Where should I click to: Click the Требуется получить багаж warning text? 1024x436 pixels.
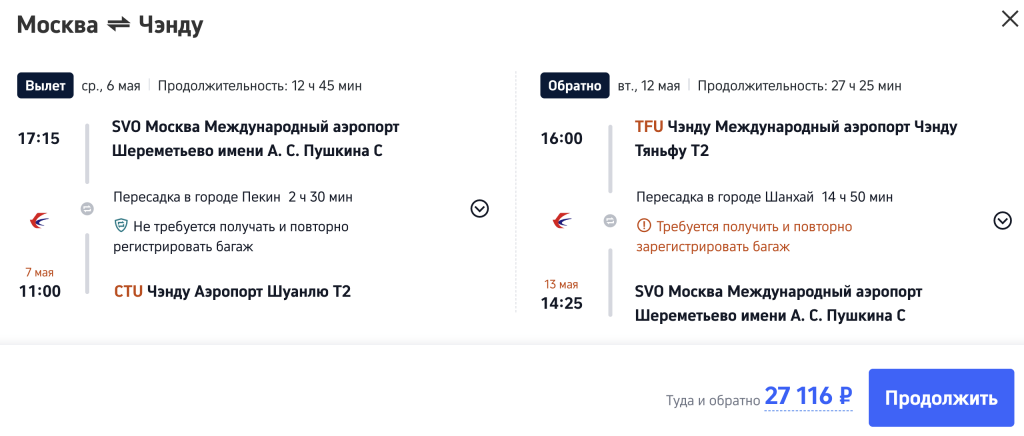tap(744, 236)
